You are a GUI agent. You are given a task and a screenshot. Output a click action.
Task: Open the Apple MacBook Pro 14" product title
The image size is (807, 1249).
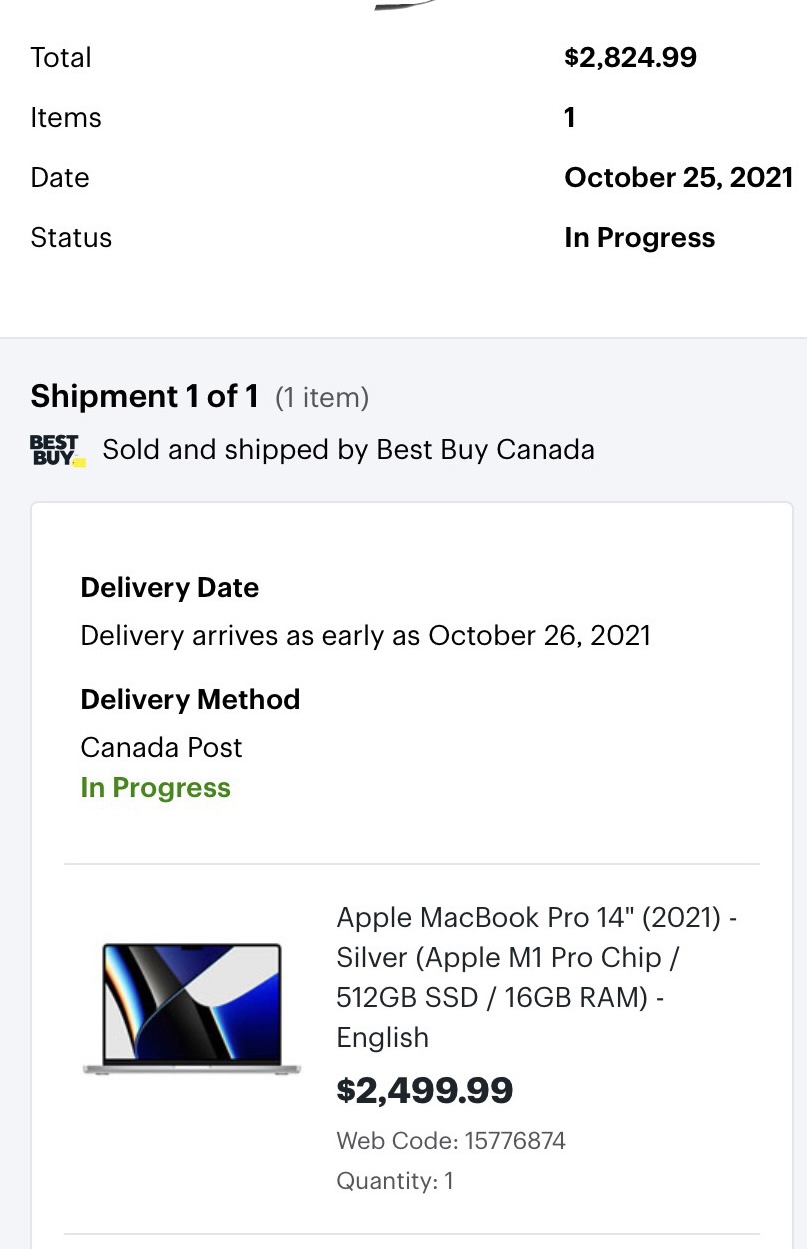click(537, 977)
